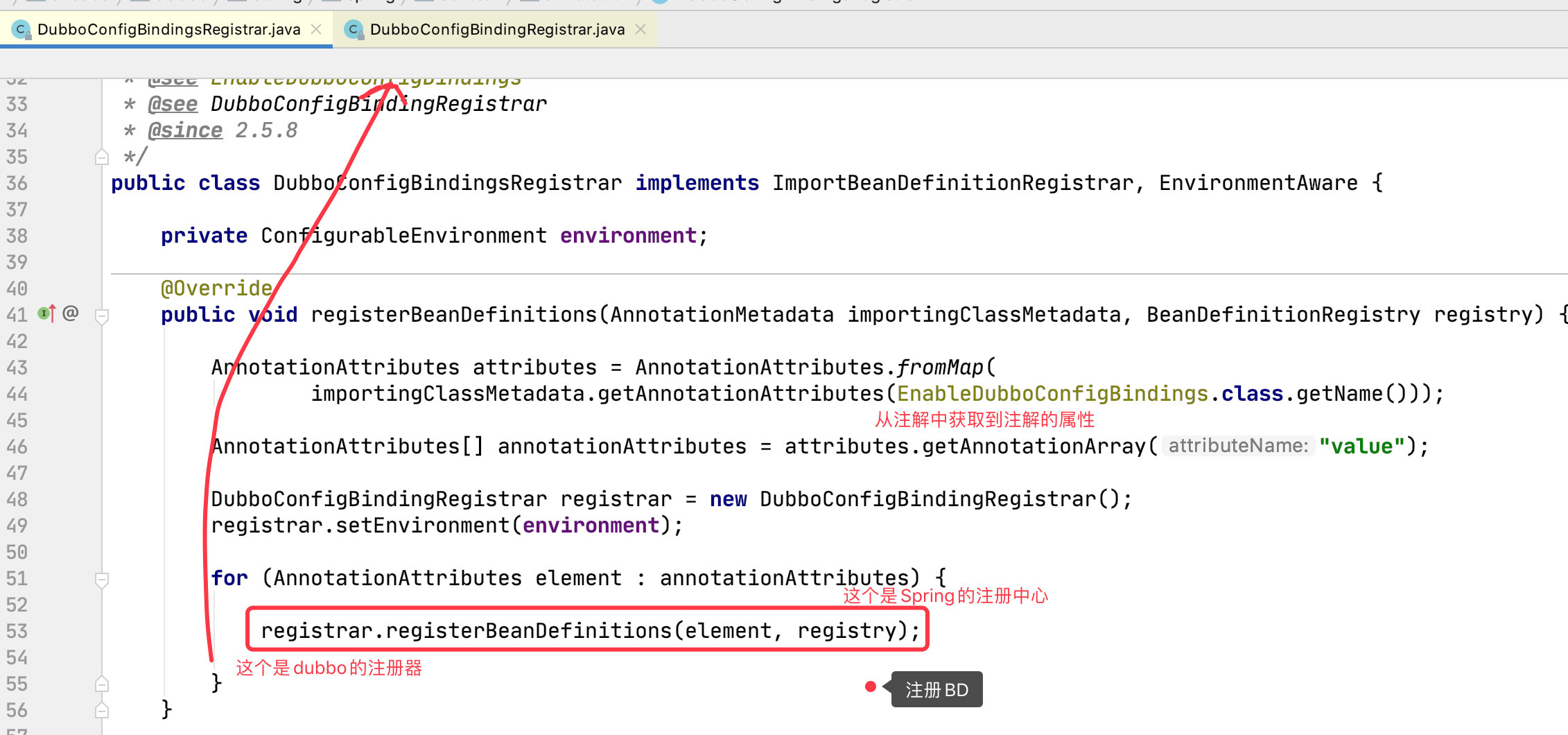Click the 注册 BD tooltip label

(x=937, y=690)
